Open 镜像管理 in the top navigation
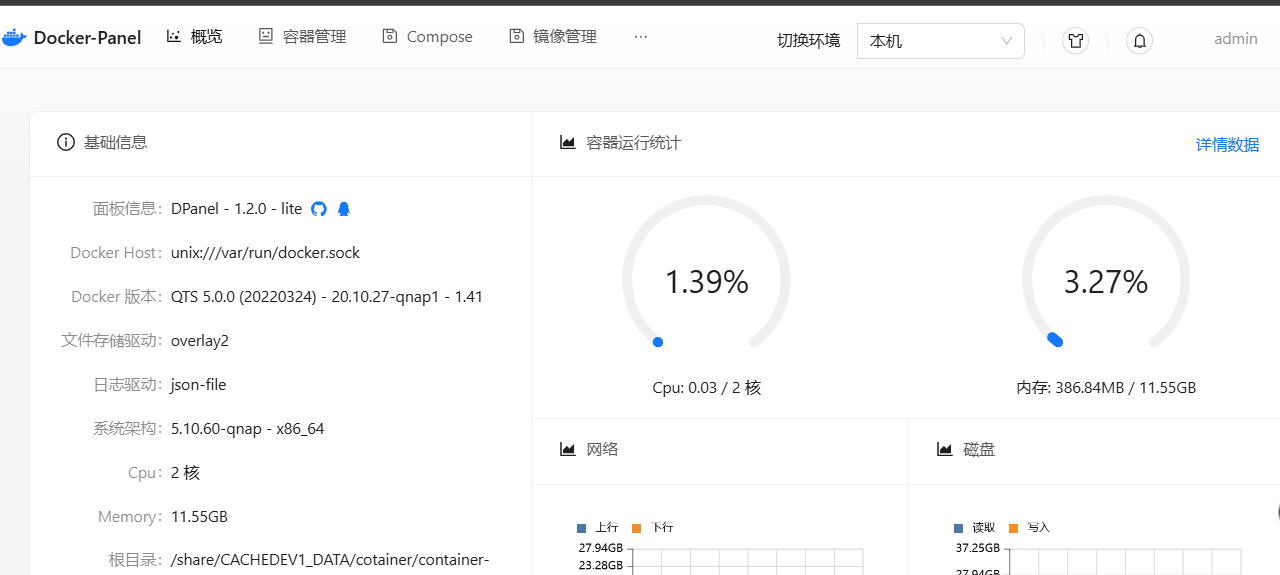The image size is (1280, 575). [553, 37]
